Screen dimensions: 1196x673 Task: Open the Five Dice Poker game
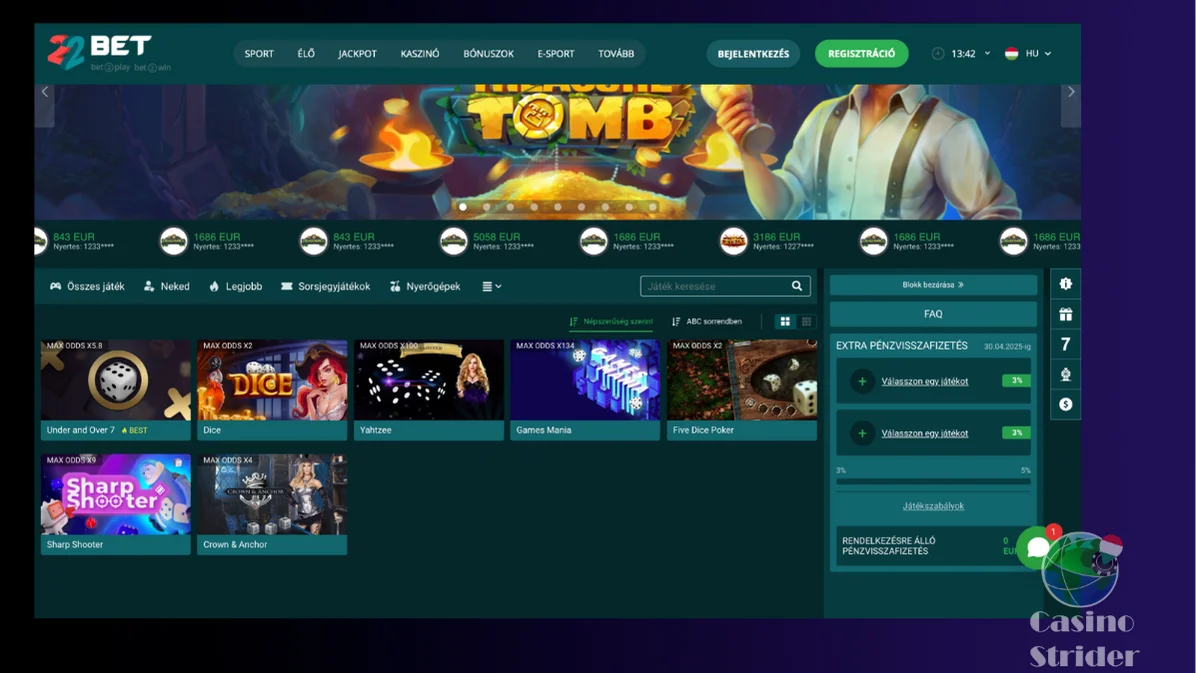(741, 389)
